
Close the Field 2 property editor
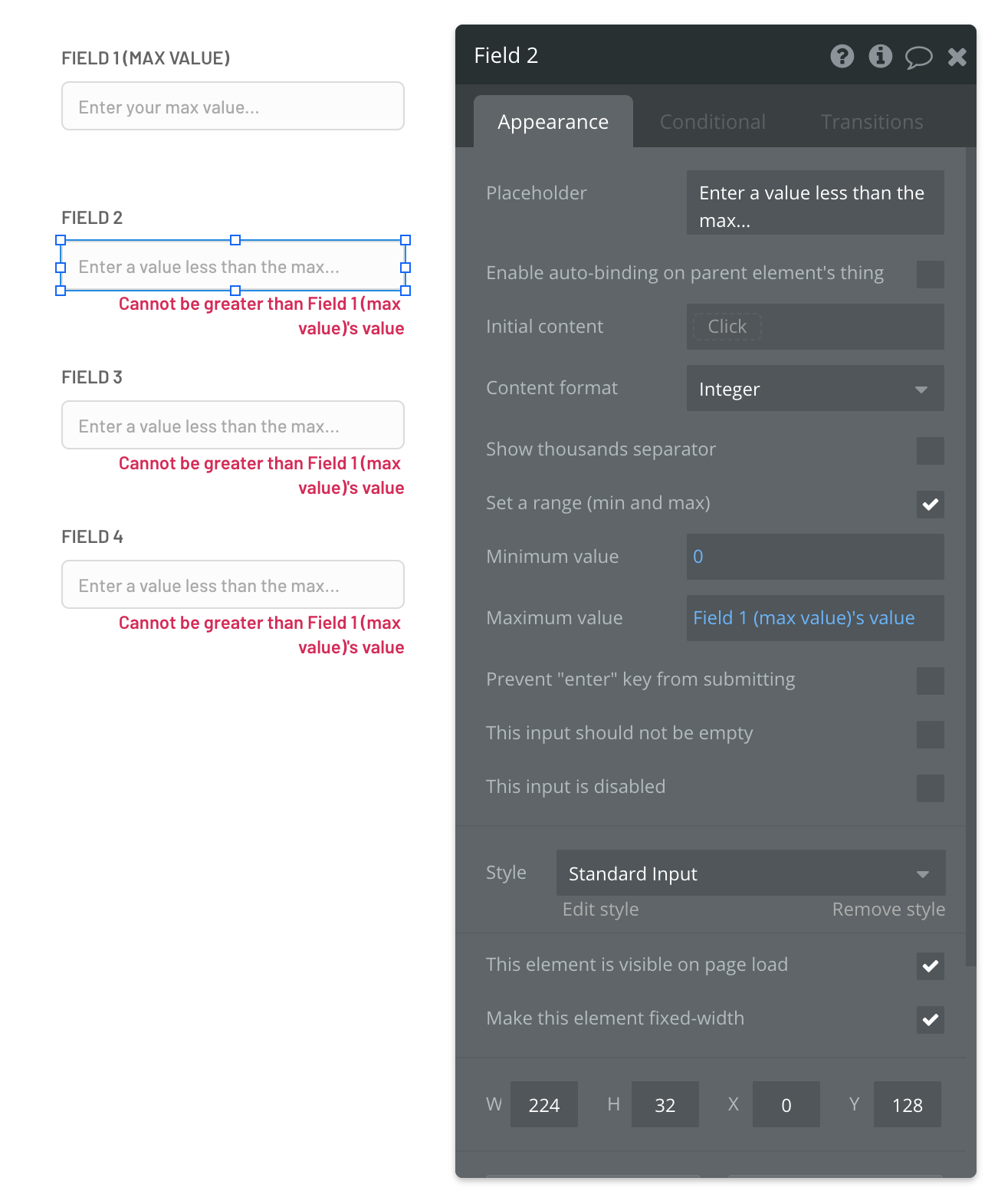coord(957,57)
